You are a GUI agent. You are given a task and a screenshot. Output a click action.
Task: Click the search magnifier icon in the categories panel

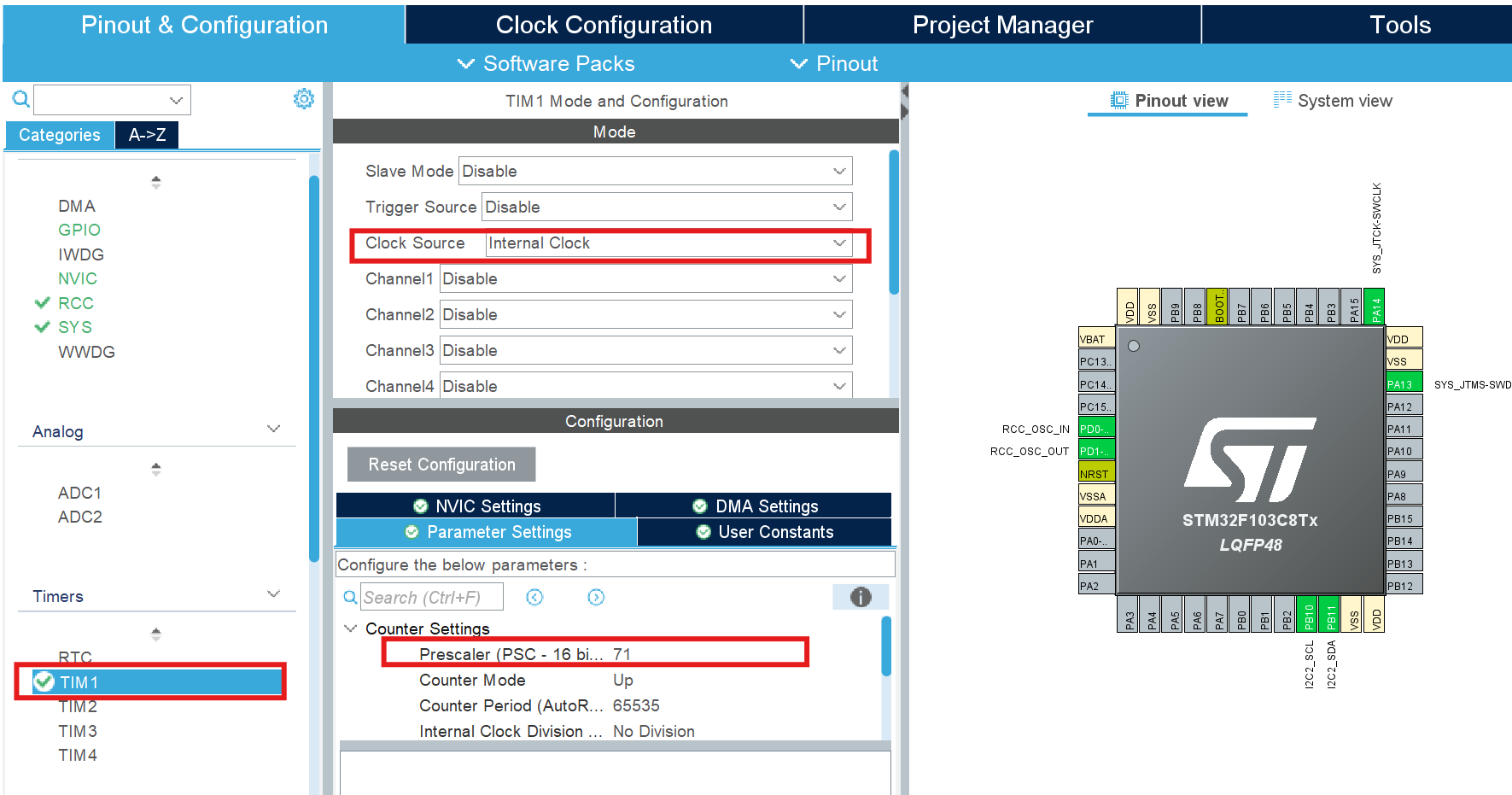20,100
